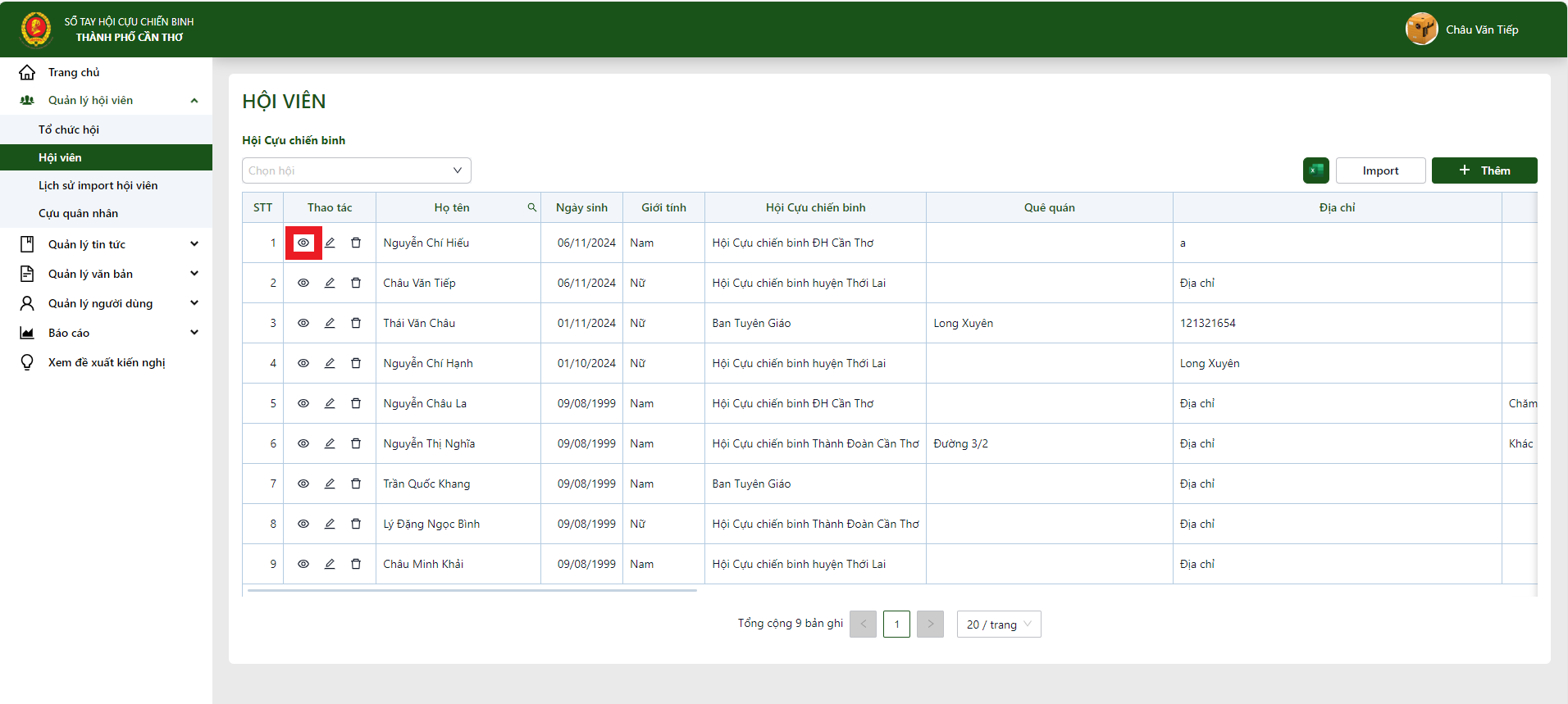View details of Nguyễn Châu La
1568x704 pixels.
(303, 403)
